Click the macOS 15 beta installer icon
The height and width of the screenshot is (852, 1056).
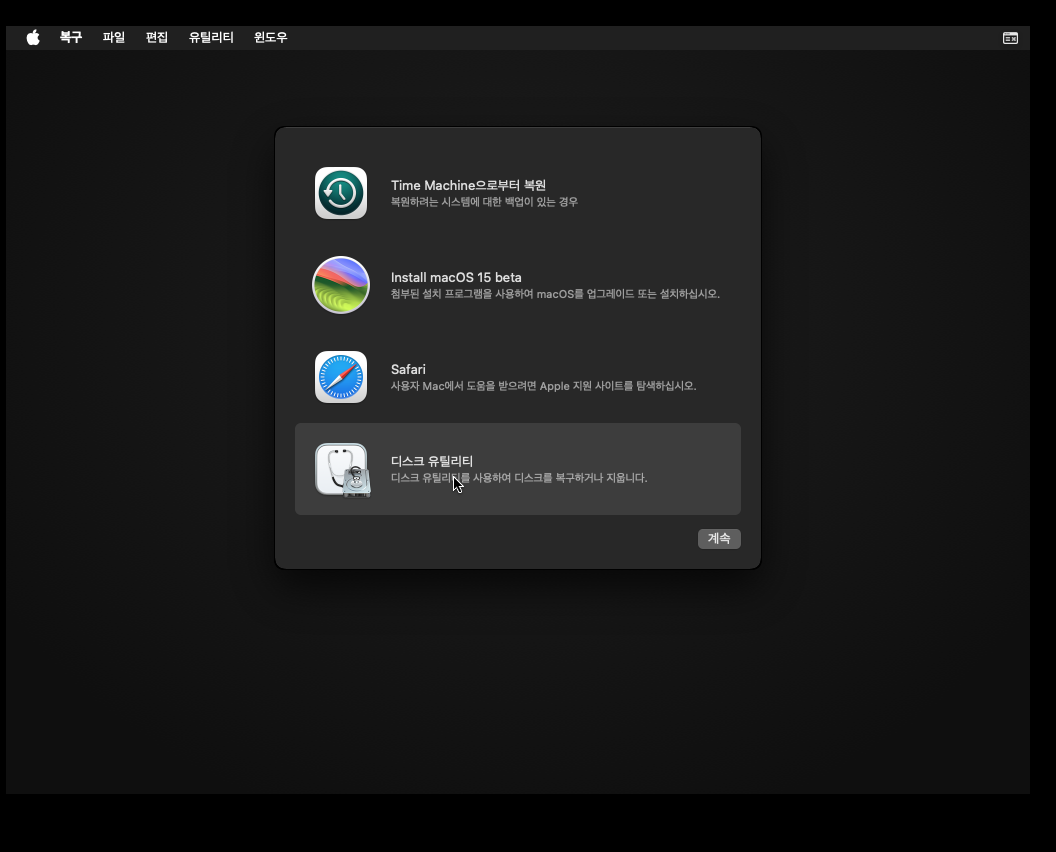click(x=341, y=285)
